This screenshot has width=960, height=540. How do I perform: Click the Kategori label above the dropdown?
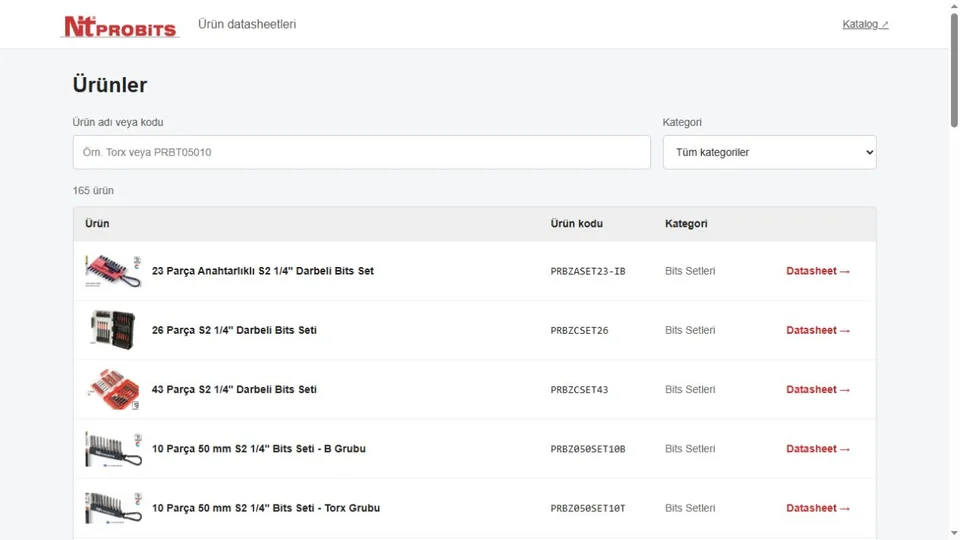click(682, 122)
